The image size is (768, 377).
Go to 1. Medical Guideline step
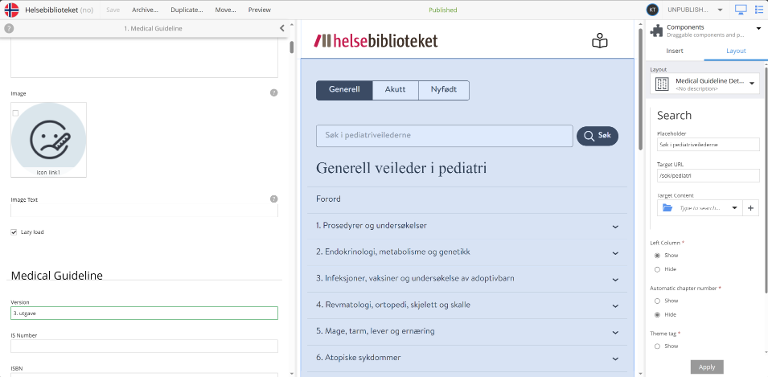(153, 28)
